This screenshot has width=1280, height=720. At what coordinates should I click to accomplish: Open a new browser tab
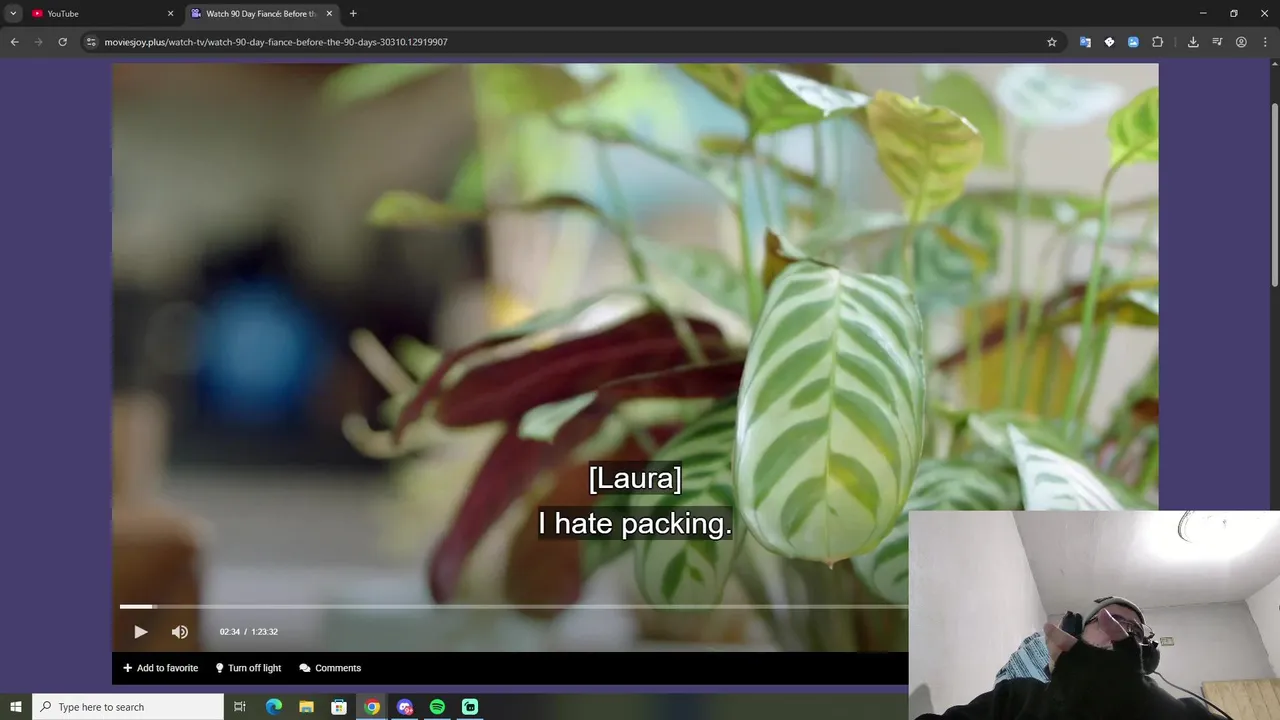[353, 14]
